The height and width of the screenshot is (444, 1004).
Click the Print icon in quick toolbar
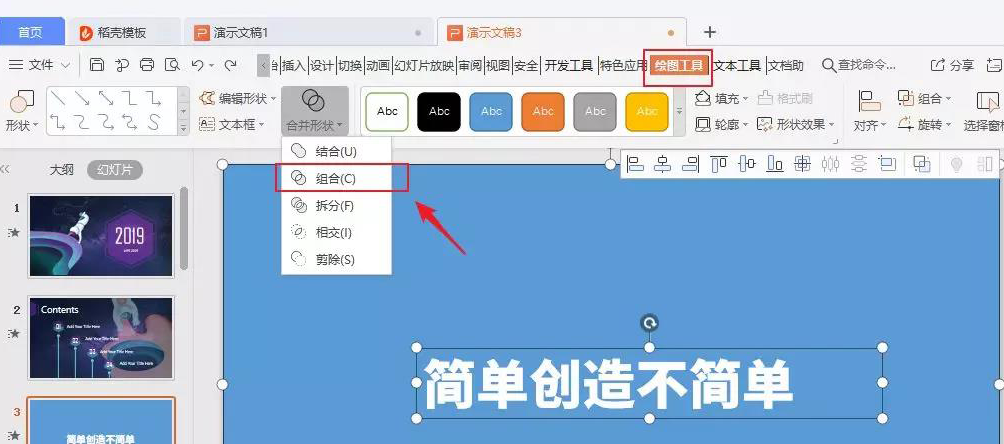tap(147, 65)
